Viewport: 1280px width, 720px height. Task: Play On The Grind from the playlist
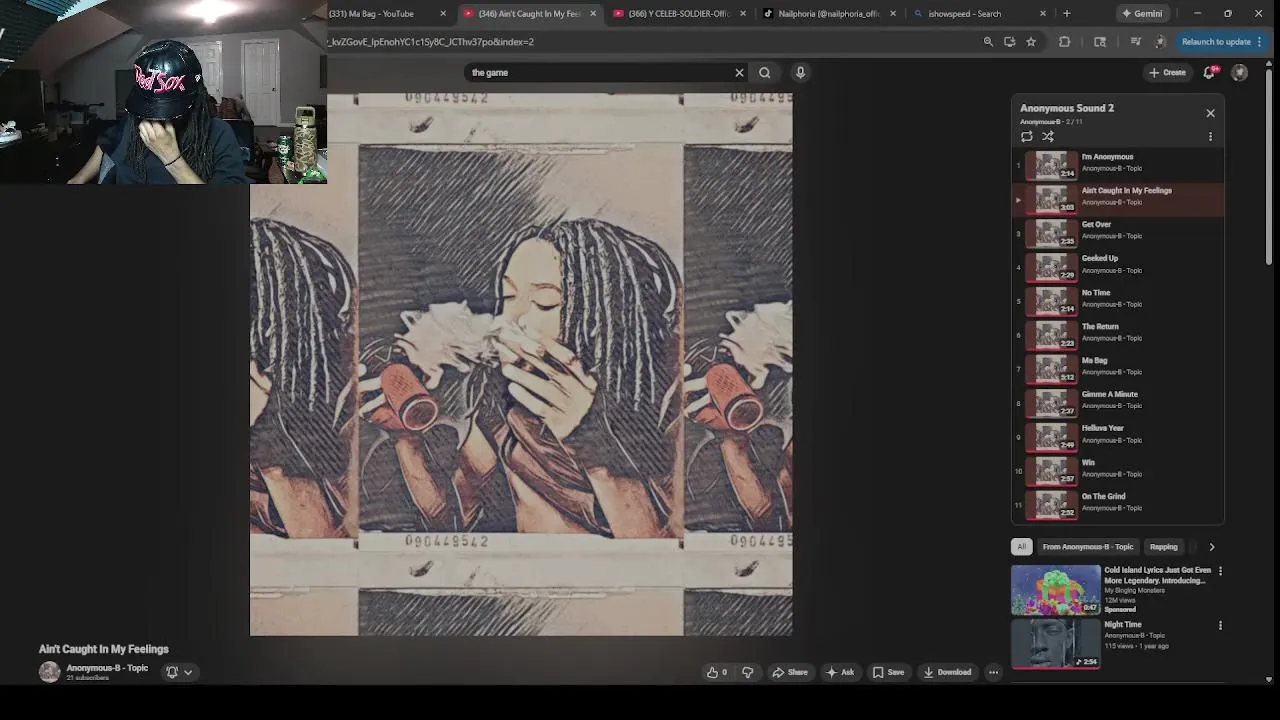click(x=1118, y=504)
